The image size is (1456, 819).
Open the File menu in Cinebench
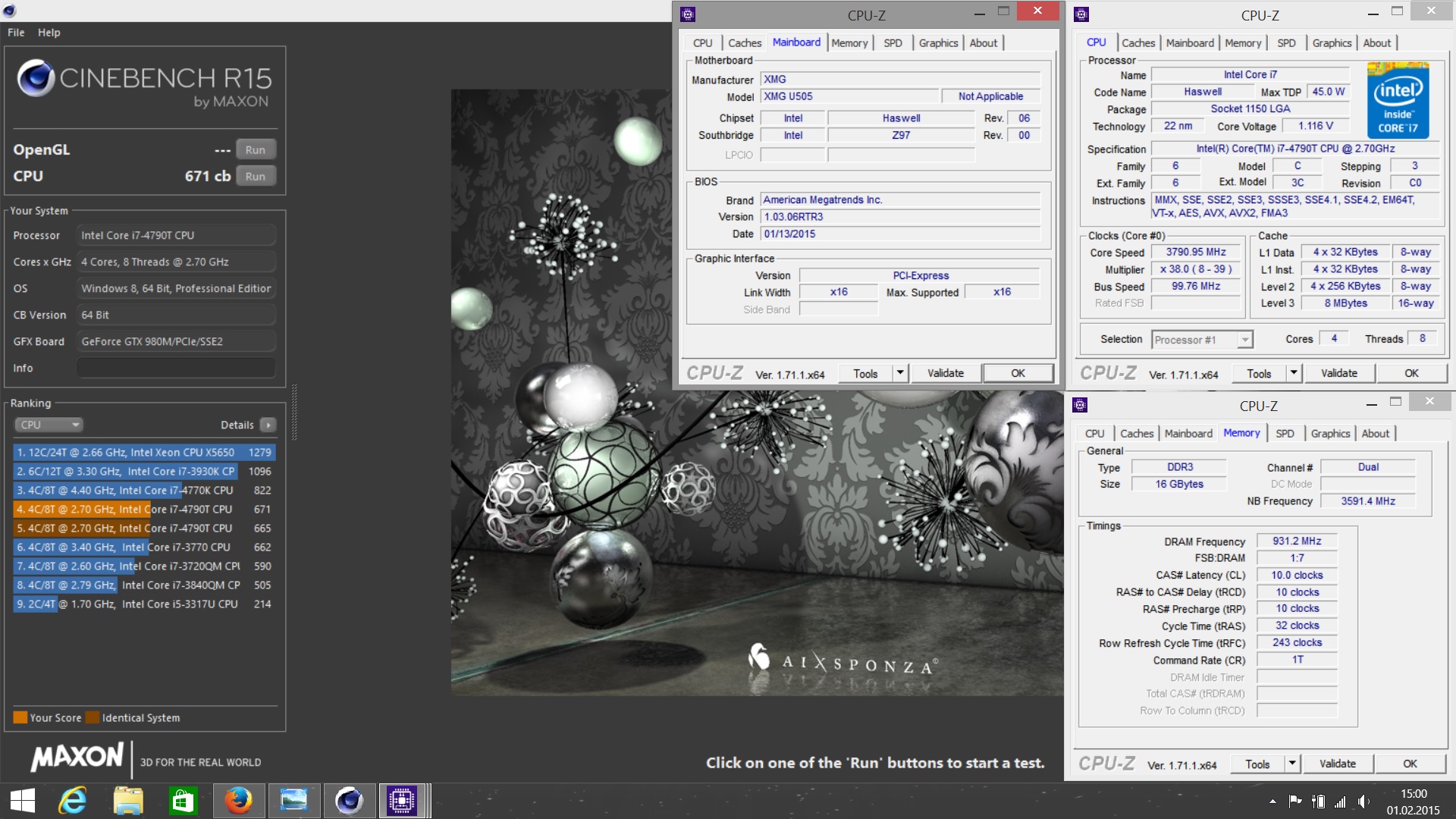[16, 33]
